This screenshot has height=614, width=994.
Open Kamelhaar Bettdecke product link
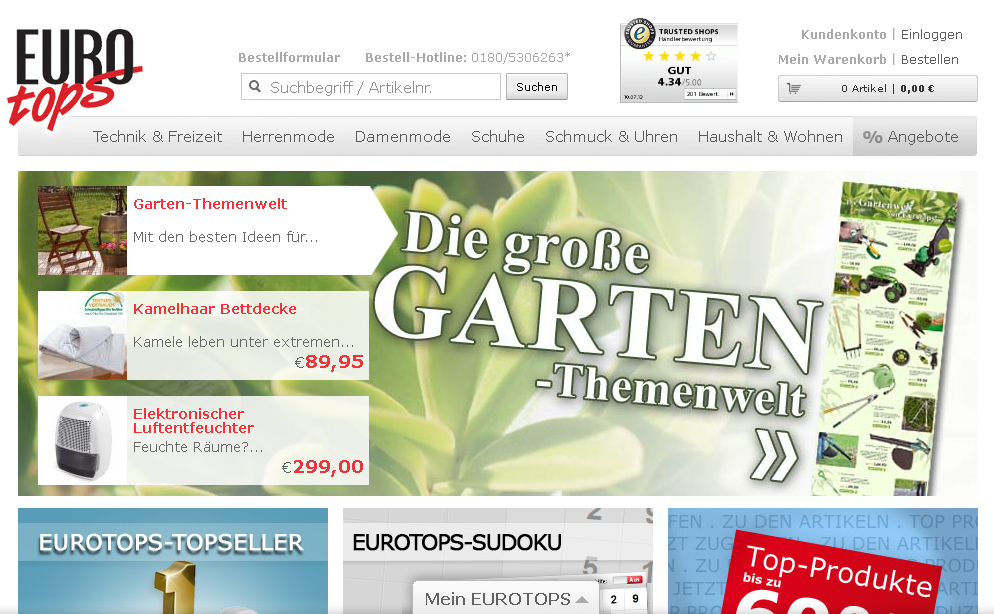(x=215, y=309)
